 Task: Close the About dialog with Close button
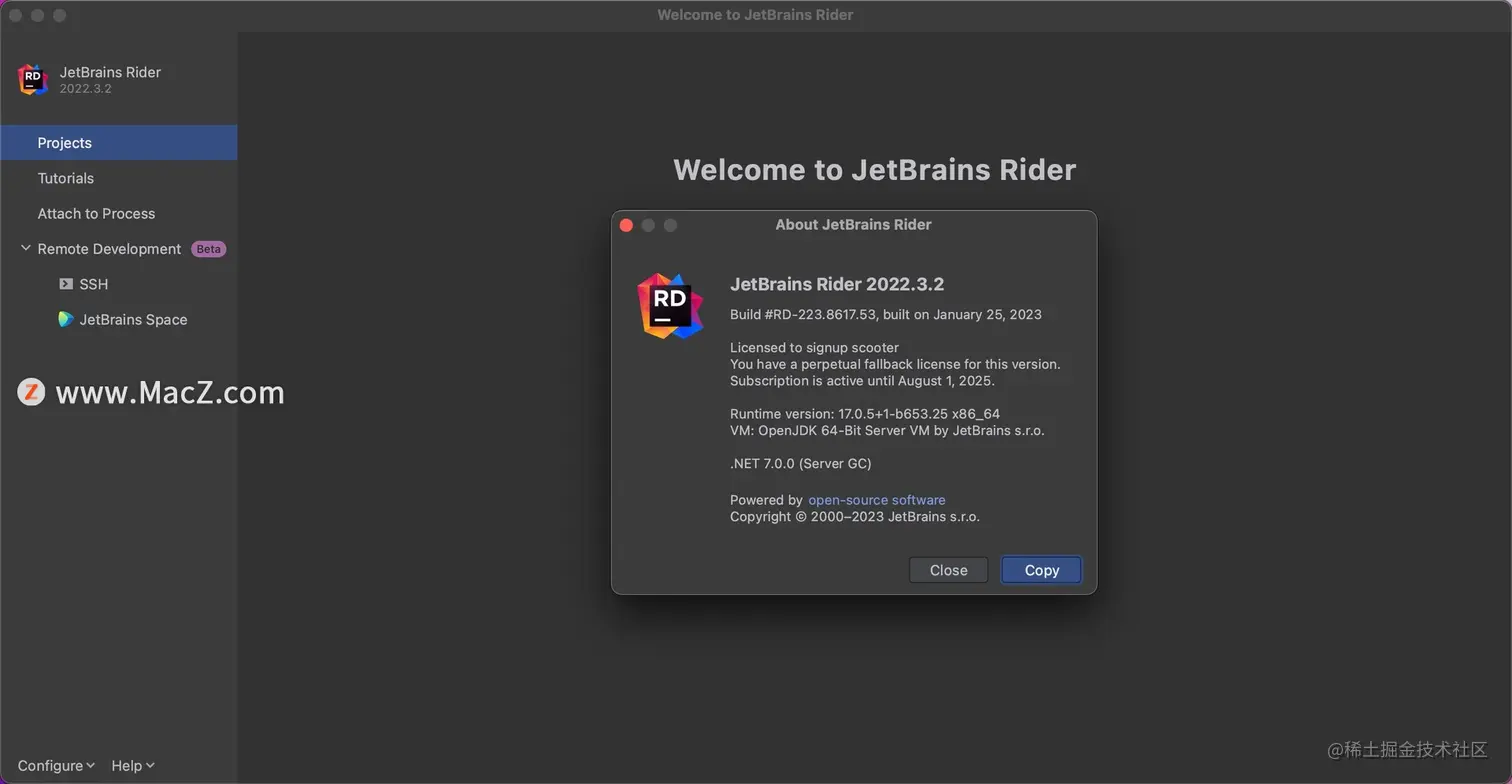[x=948, y=570]
